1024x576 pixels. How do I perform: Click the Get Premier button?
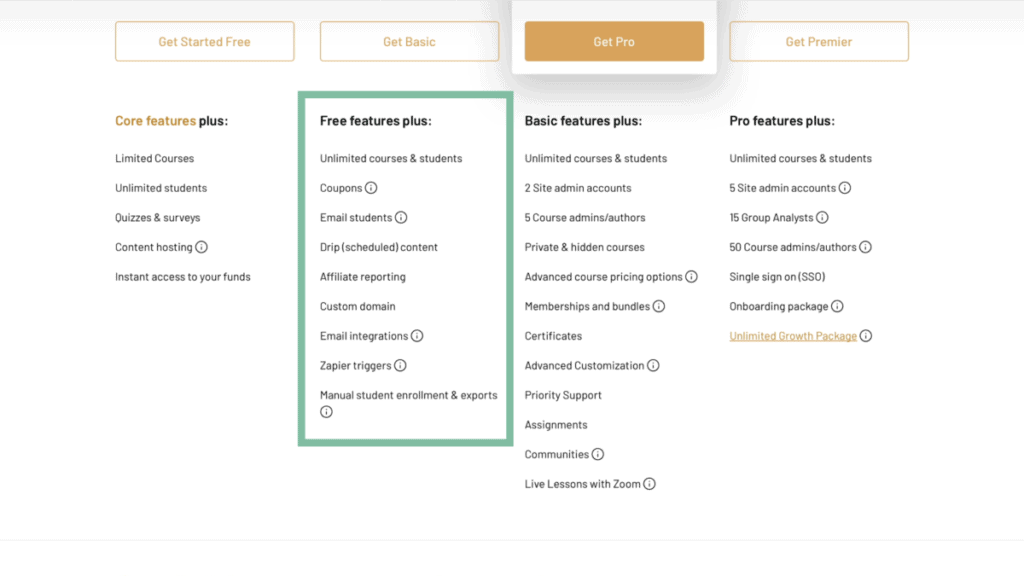[819, 41]
